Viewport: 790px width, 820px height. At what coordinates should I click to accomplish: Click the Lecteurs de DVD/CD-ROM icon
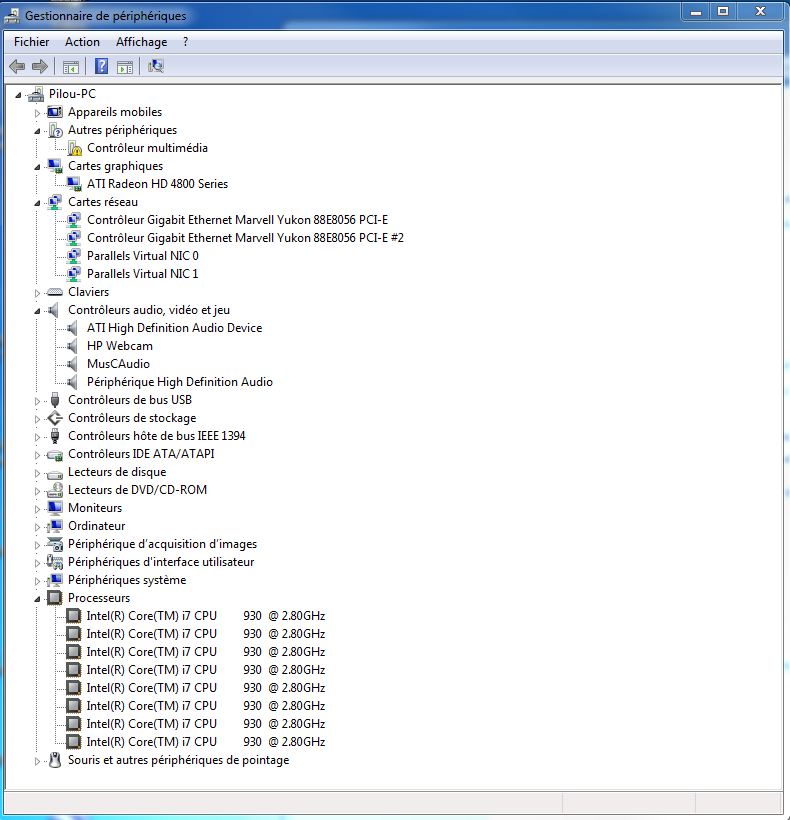[54, 490]
